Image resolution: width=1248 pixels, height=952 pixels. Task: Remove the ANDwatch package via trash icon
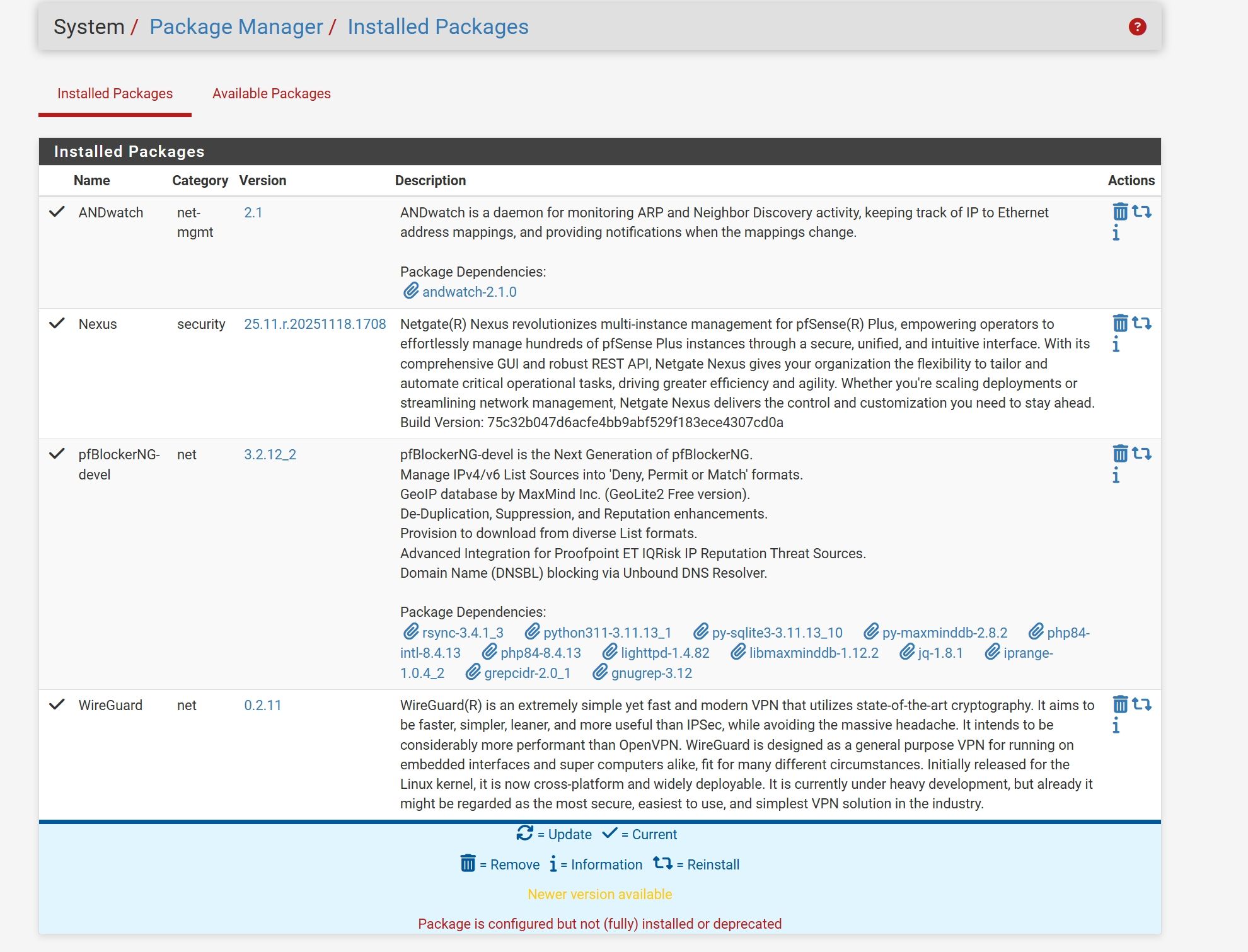point(1119,212)
